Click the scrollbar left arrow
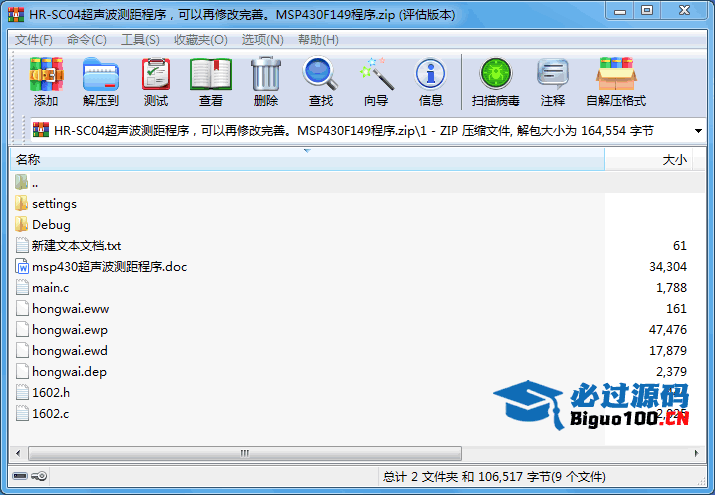The image size is (715, 495). coord(18,453)
